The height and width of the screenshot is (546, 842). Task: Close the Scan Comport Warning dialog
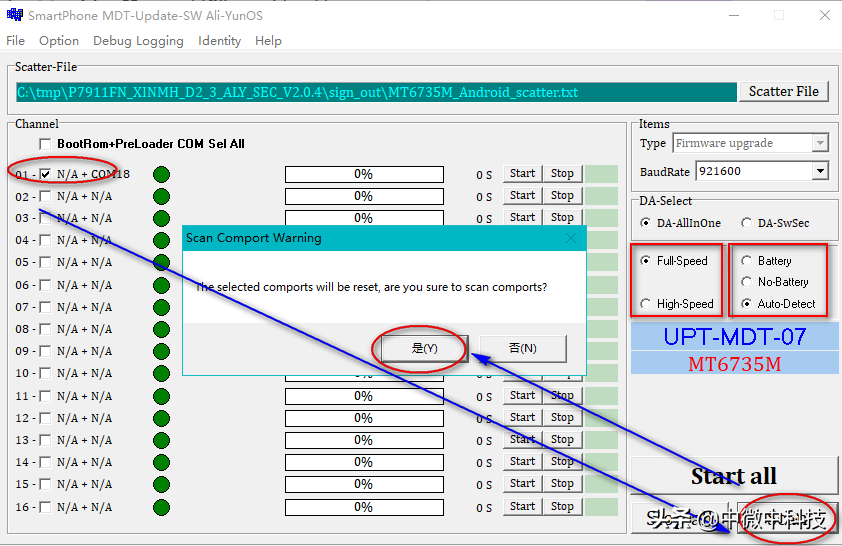coord(571,238)
